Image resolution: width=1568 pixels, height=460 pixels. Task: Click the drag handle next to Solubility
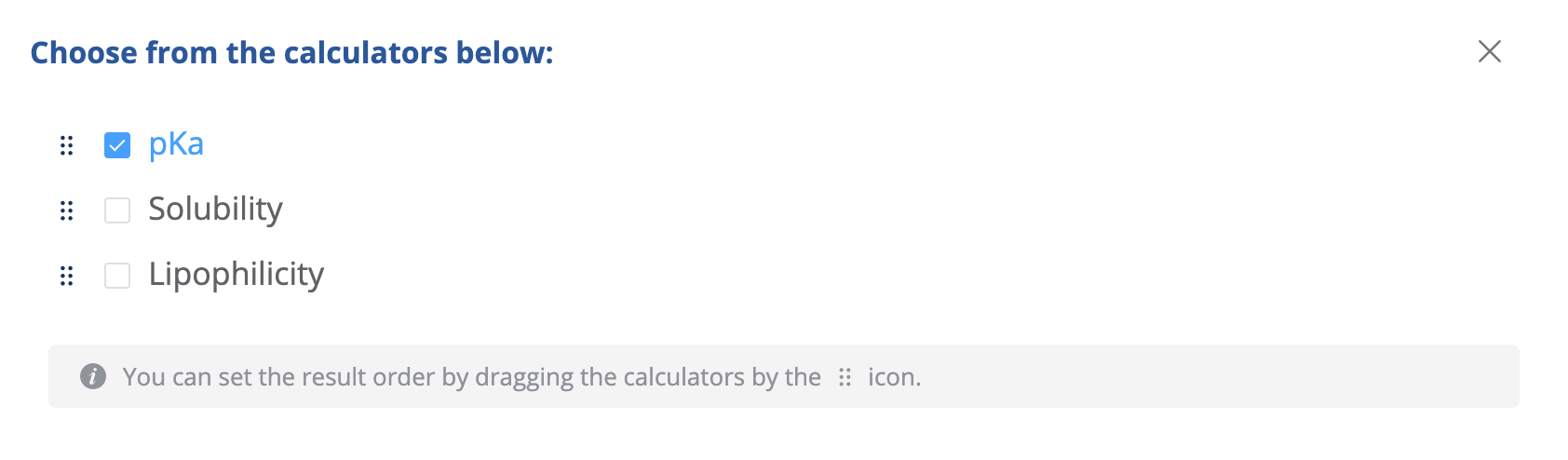click(66, 210)
